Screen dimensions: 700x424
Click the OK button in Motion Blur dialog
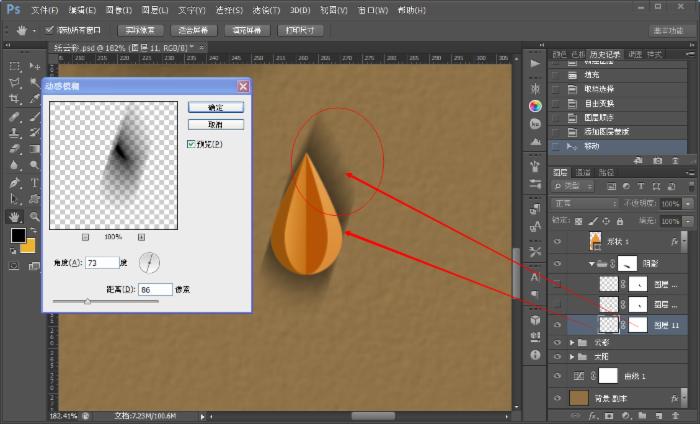point(216,107)
